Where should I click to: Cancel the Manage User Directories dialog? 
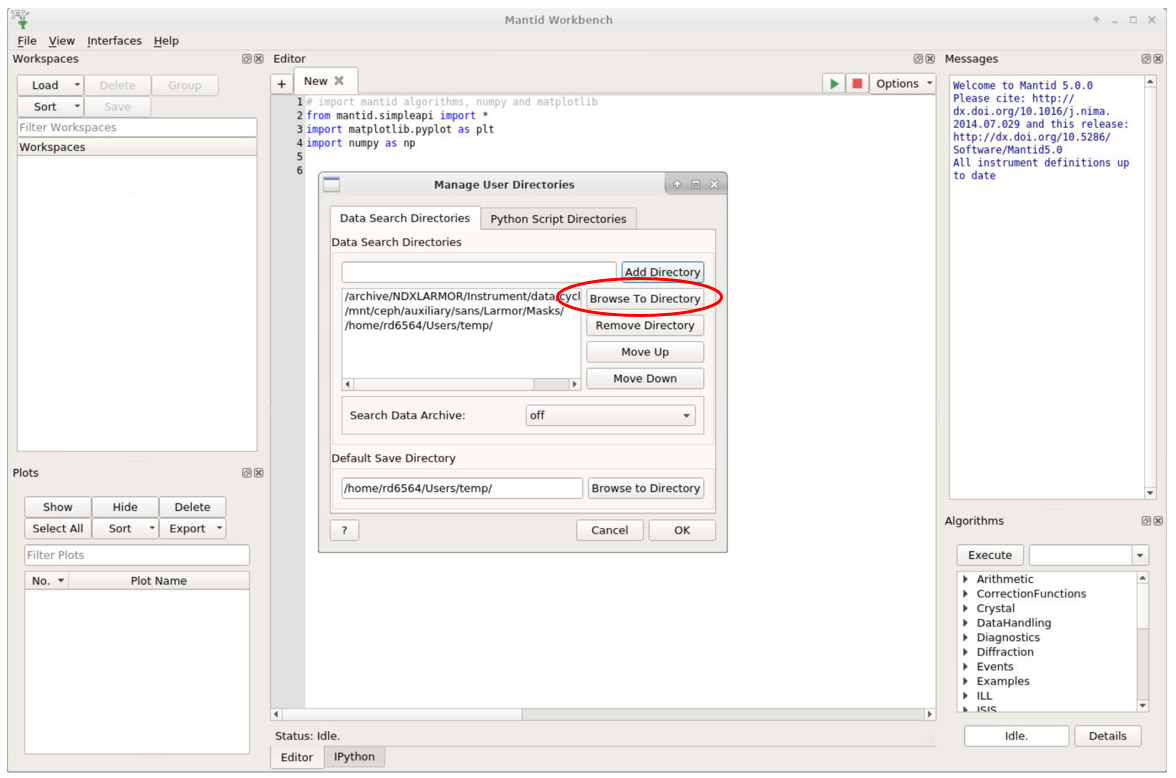click(x=610, y=530)
